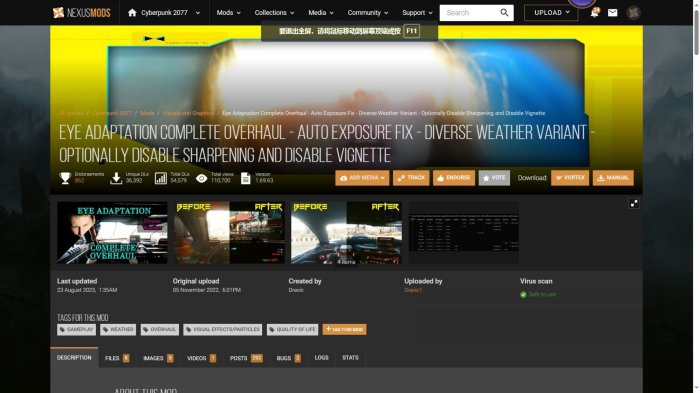Click the search magnifier icon
The width and height of the screenshot is (700, 393).
pyautogui.click(x=504, y=13)
